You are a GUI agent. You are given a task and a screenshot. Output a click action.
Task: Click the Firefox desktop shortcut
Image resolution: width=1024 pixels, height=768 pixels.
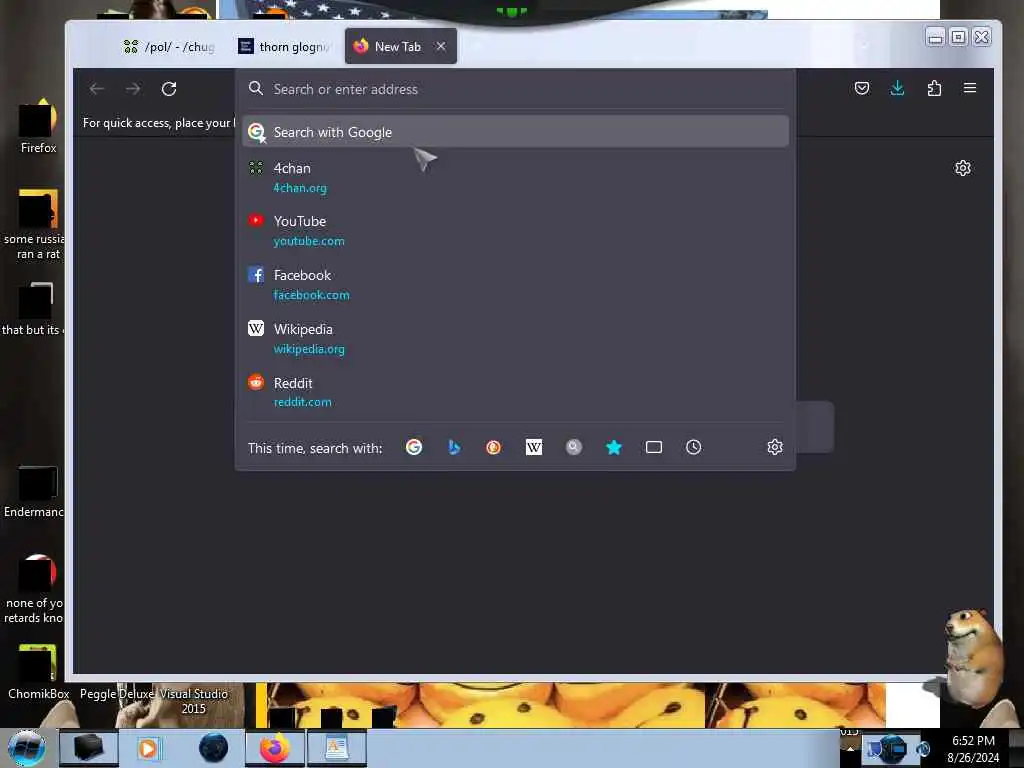38,127
